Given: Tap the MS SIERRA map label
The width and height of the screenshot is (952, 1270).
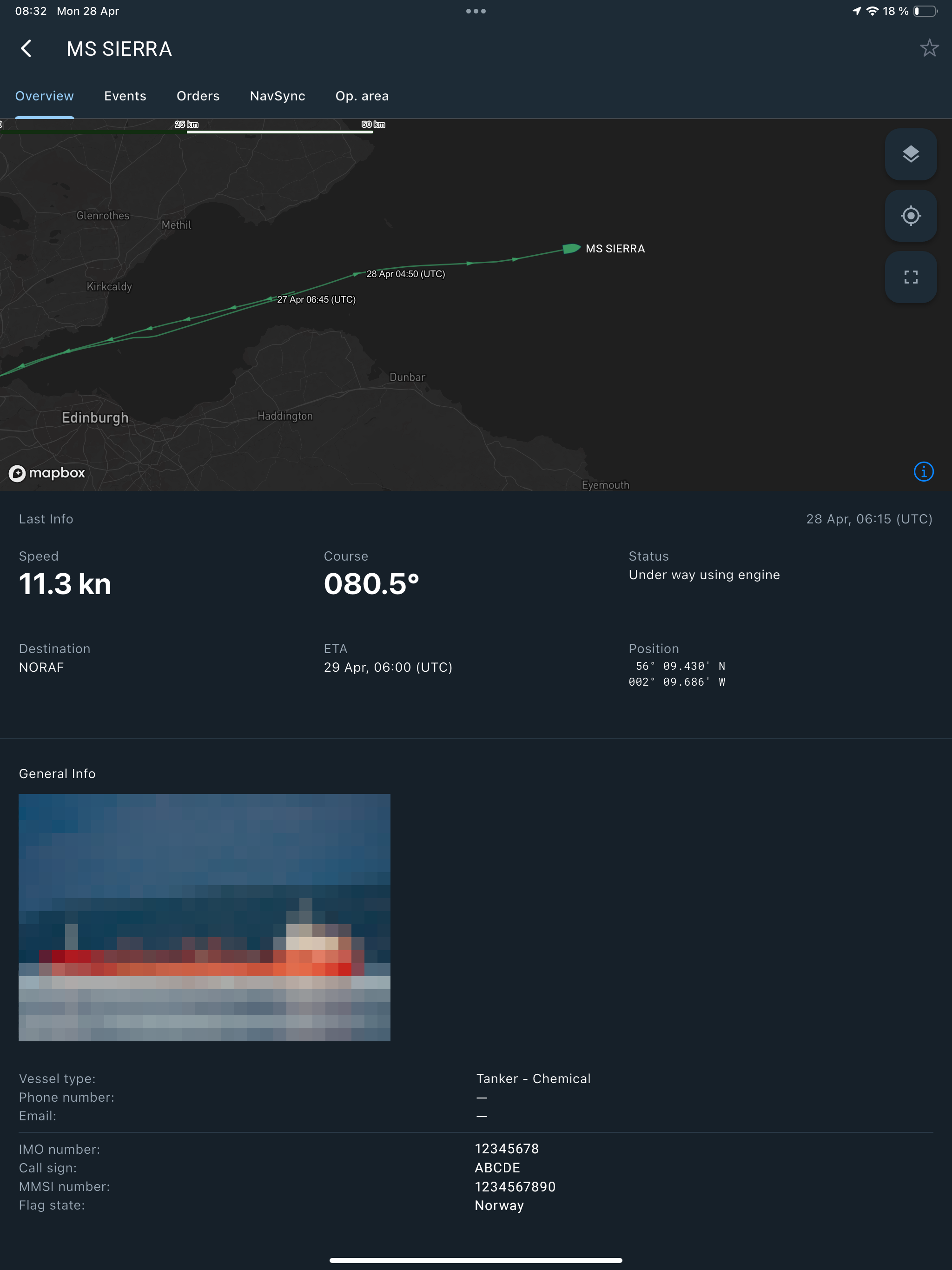Looking at the screenshot, I should (615, 249).
